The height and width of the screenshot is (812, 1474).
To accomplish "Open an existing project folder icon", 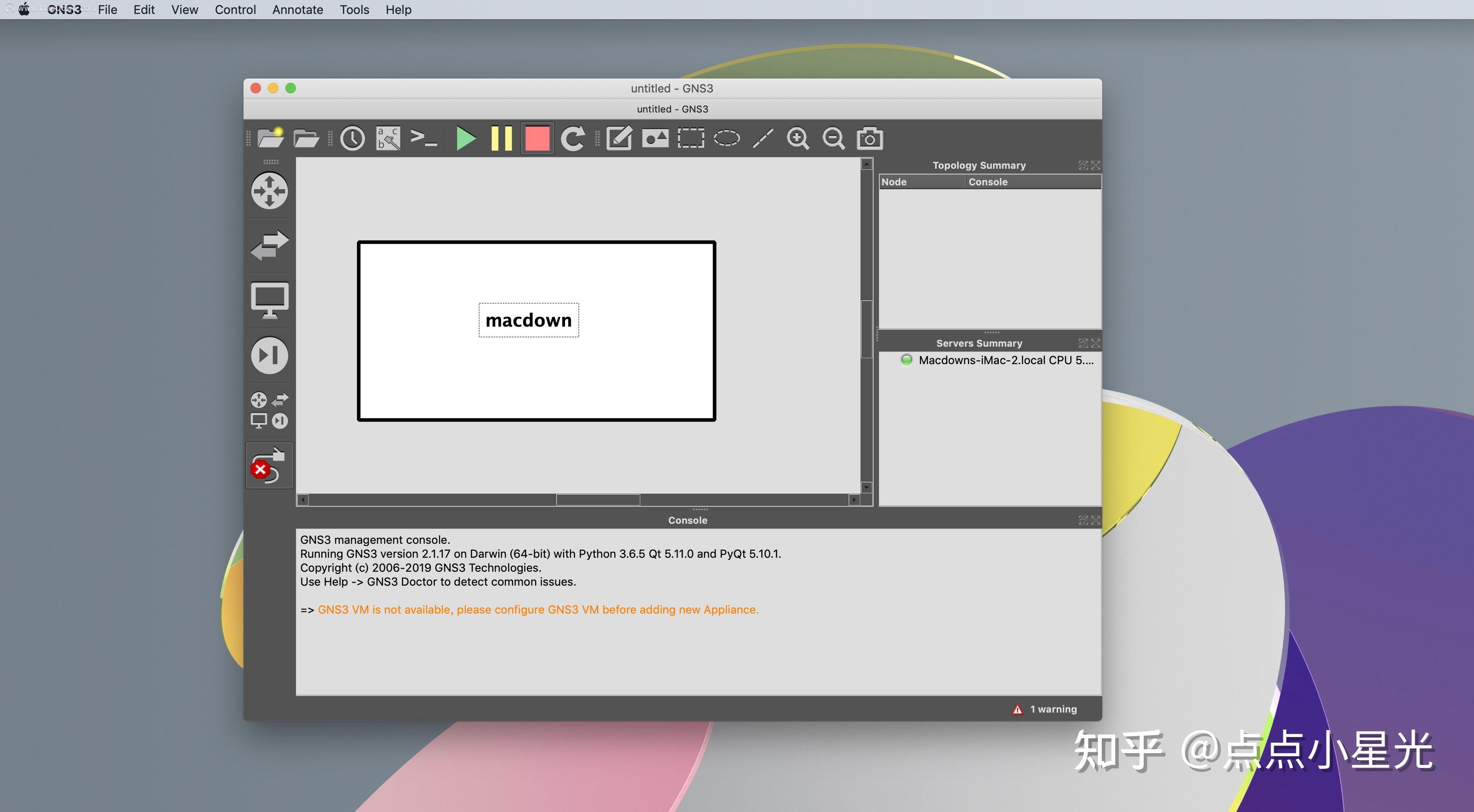I will coord(306,138).
